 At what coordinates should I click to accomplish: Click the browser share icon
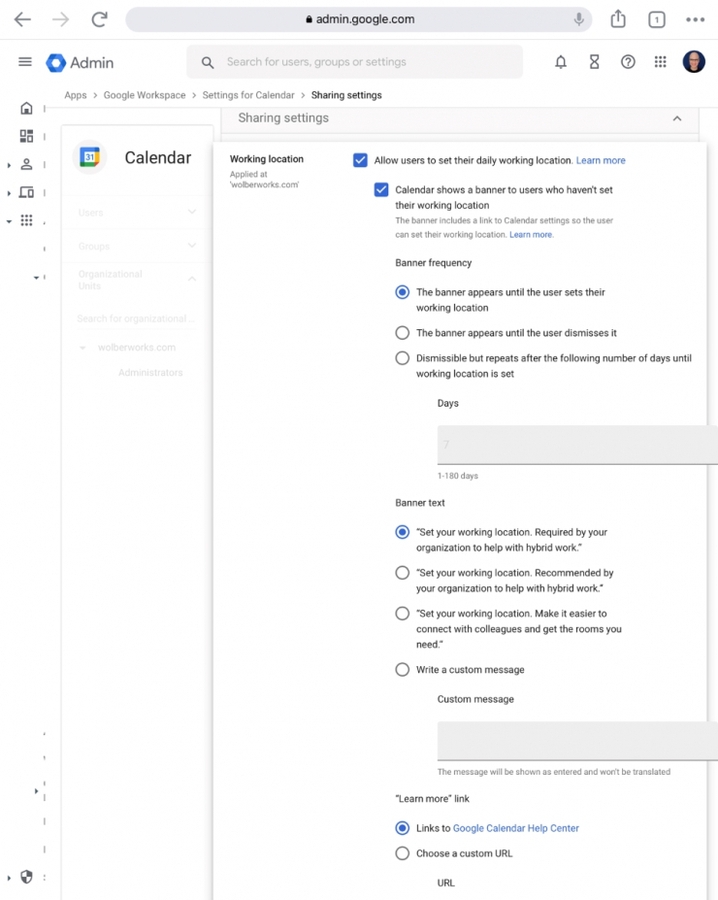pyautogui.click(x=618, y=19)
